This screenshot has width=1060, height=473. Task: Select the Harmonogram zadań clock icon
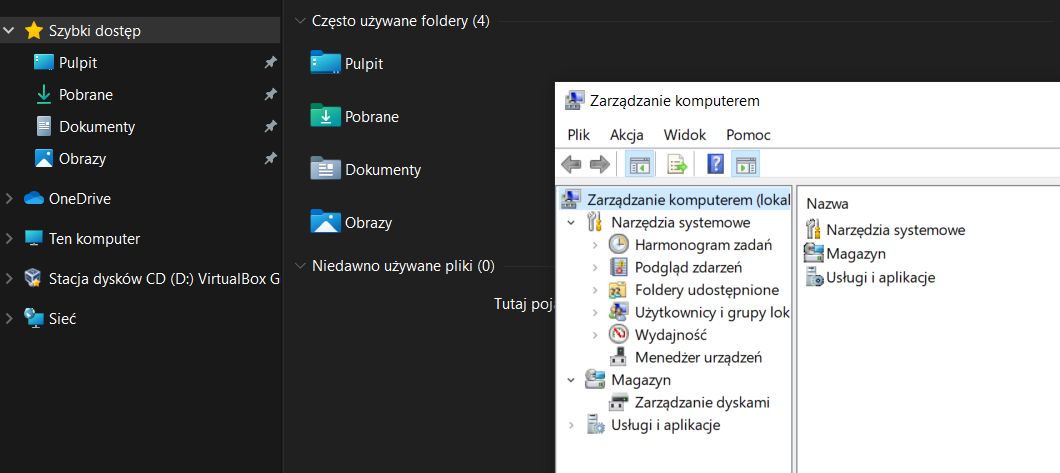tap(619, 245)
